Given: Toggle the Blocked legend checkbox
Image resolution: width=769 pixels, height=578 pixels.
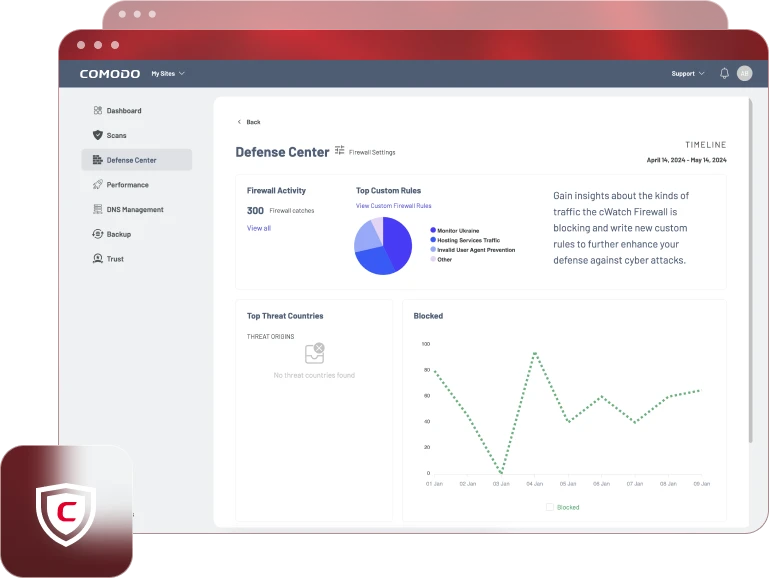Looking at the screenshot, I should (x=550, y=507).
